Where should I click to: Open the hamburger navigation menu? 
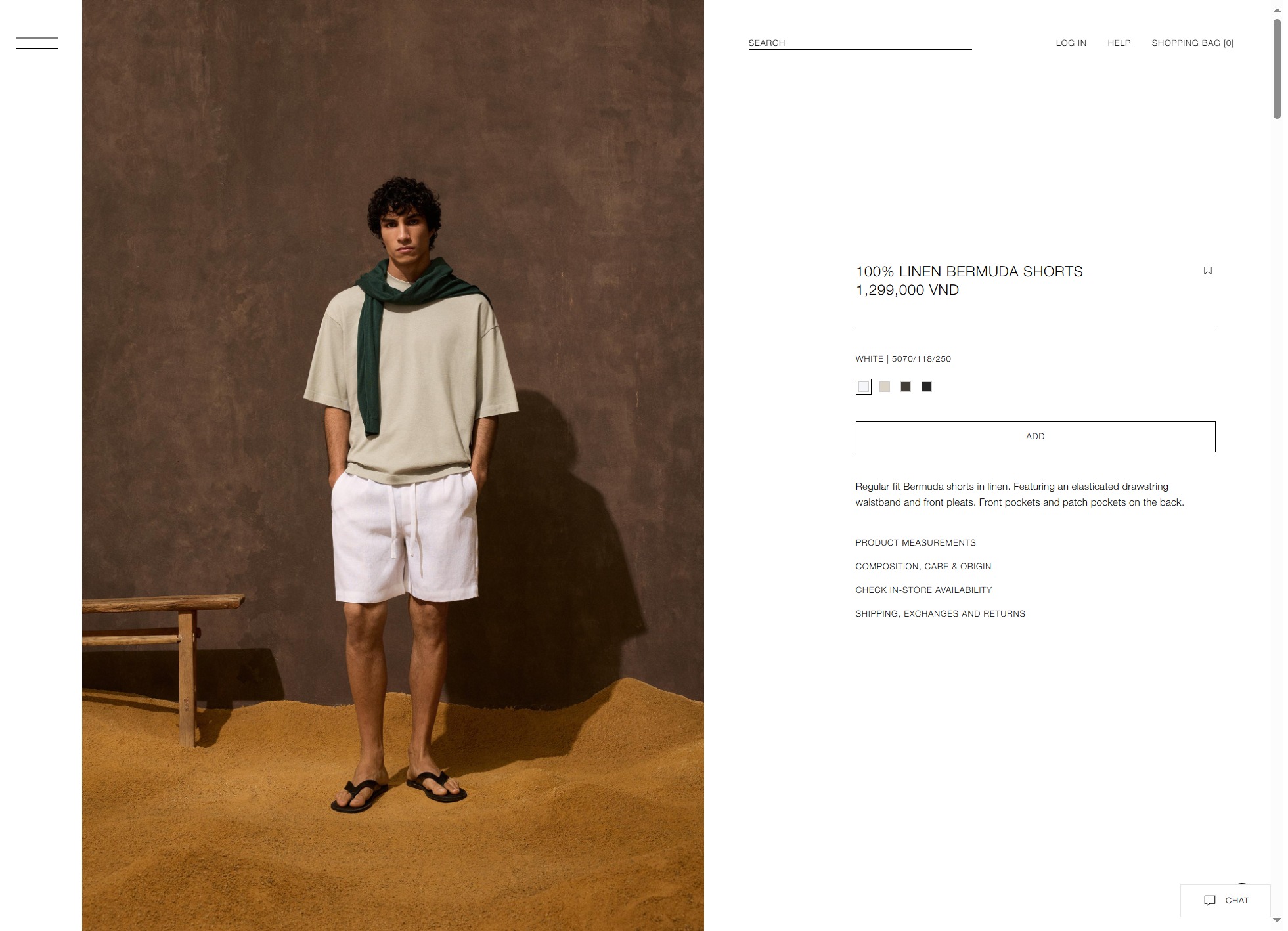coord(37,38)
